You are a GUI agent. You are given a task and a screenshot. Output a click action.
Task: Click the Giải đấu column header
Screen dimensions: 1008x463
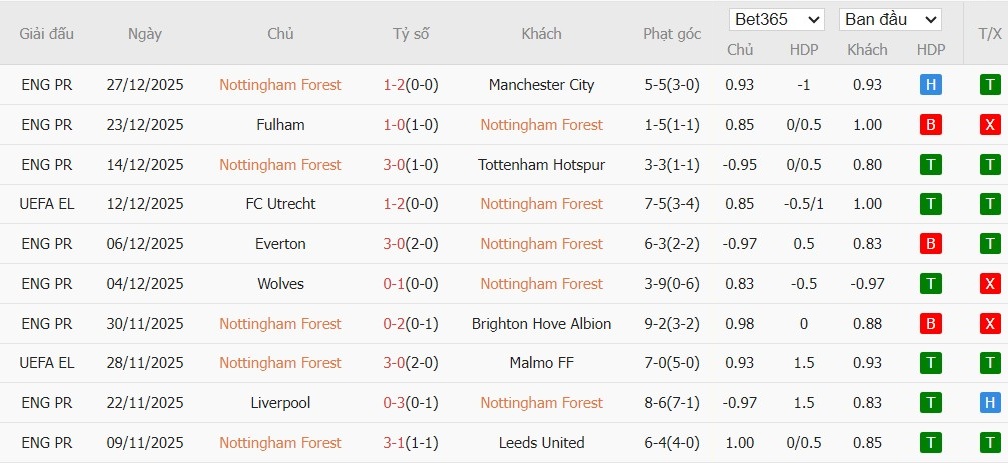click(47, 34)
